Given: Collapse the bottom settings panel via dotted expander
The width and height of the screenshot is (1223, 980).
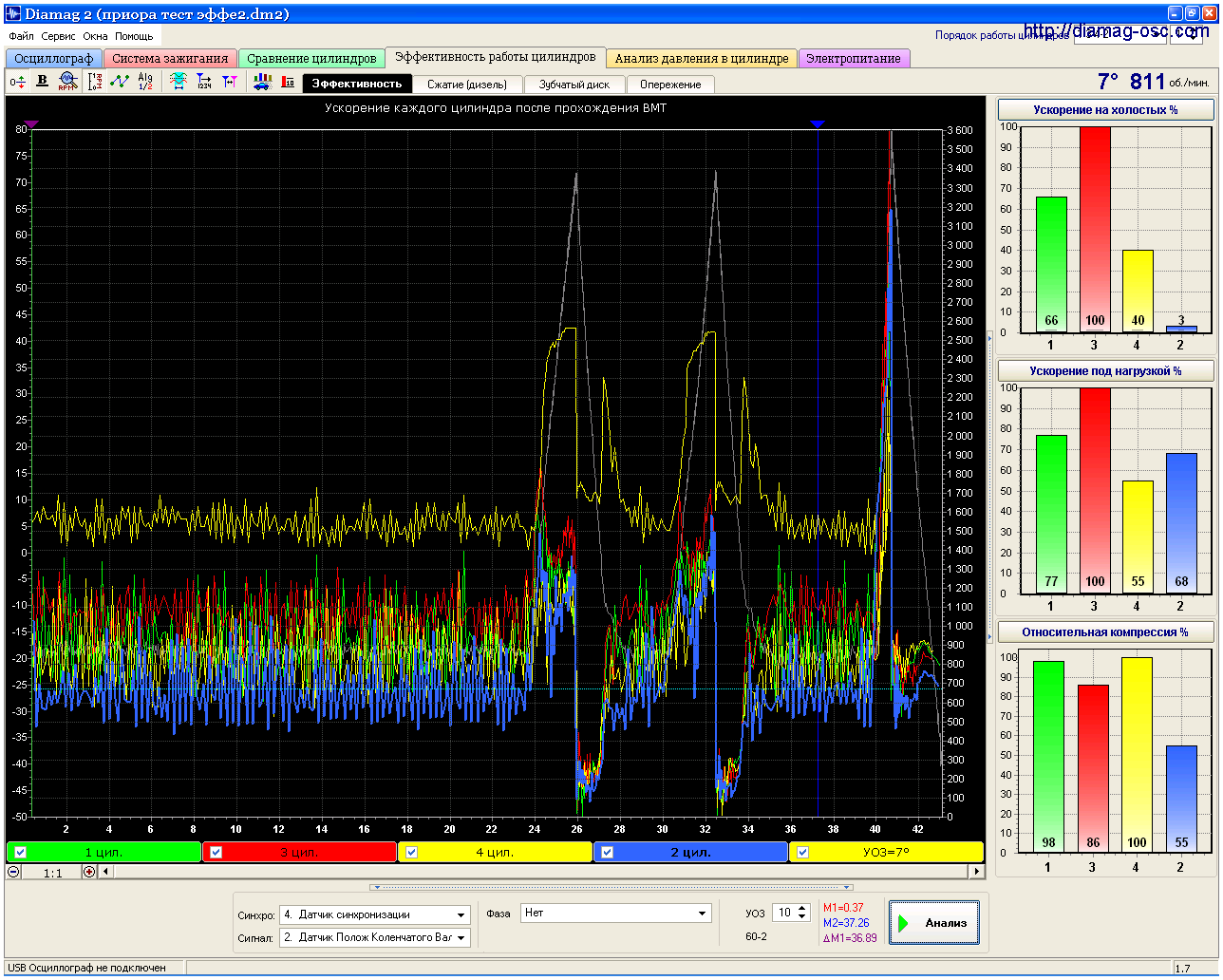Looking at the screenshot, I should (611, 887).
